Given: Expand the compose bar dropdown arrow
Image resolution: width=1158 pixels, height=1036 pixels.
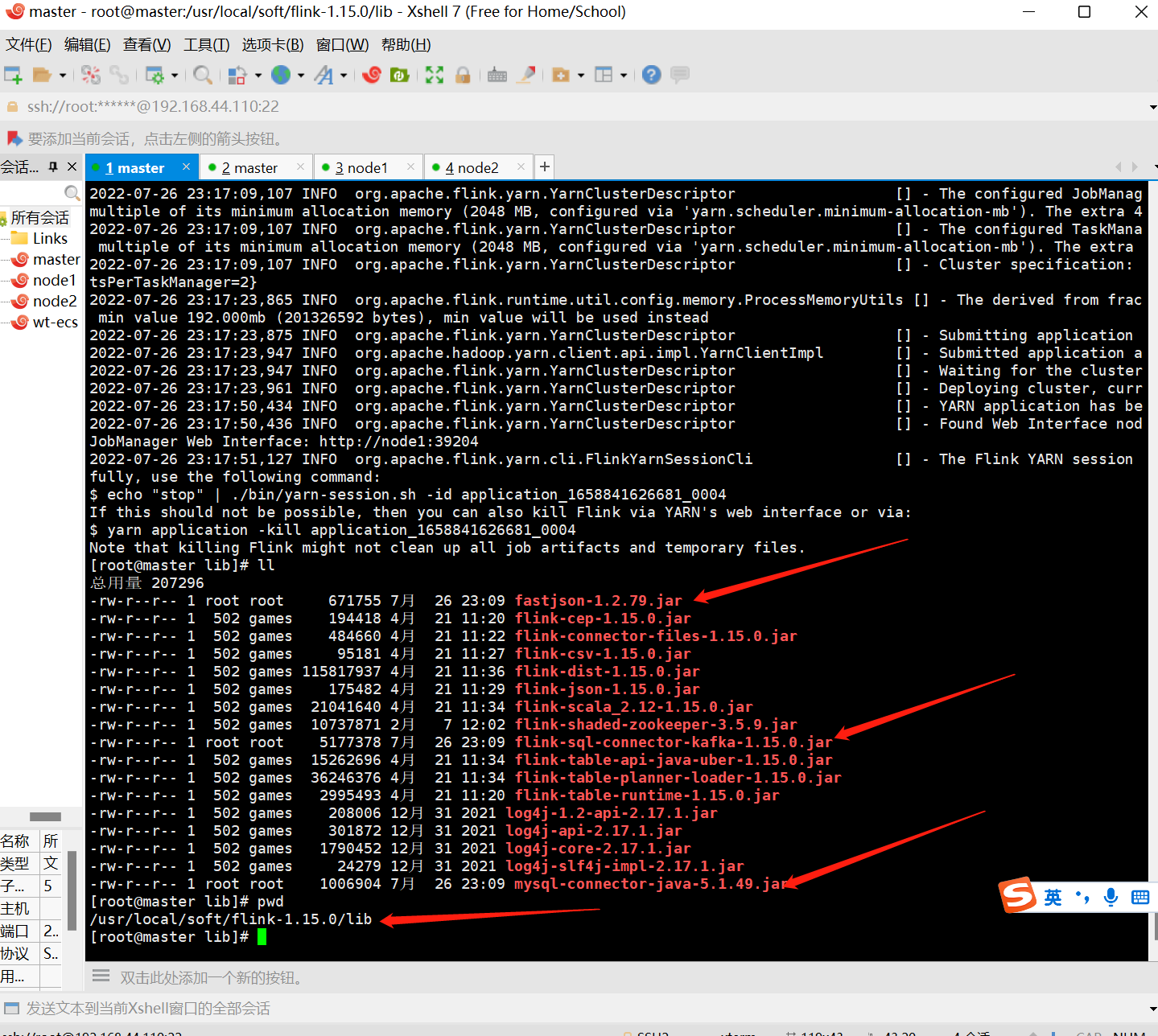Looking at the screenshot, I should (1152, 1008).
